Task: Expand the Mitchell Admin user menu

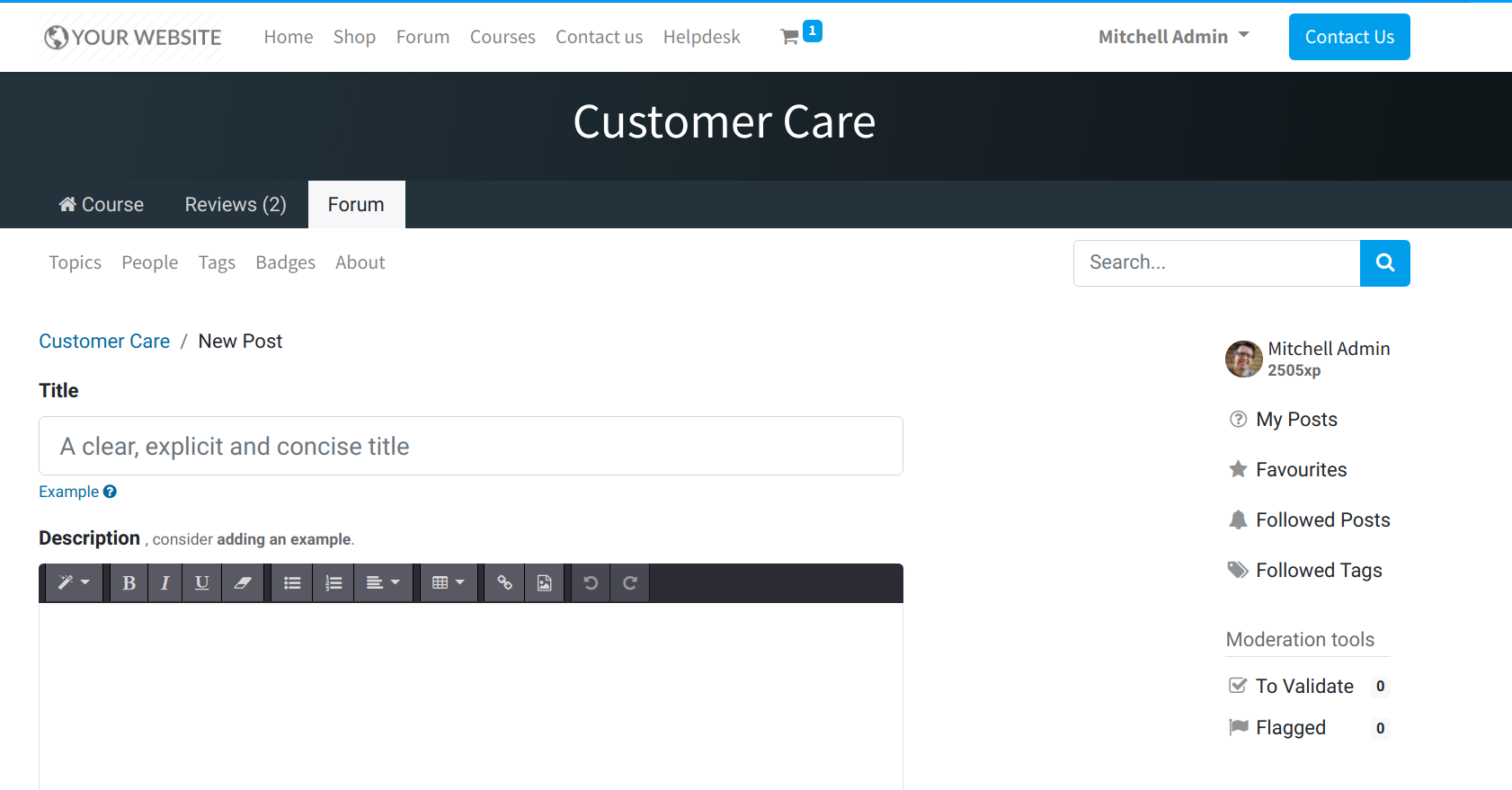Action: pyautogui.click(x=1174, y=37)
